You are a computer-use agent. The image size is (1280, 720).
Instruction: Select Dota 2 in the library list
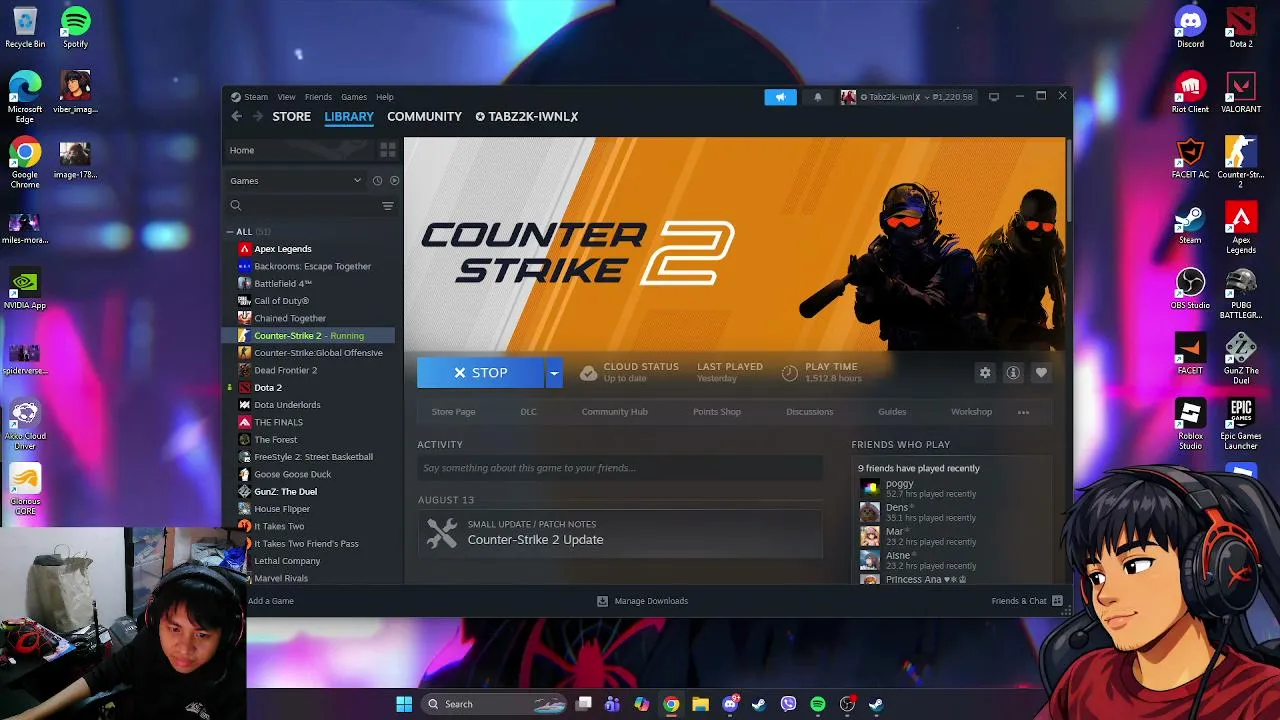267,388
